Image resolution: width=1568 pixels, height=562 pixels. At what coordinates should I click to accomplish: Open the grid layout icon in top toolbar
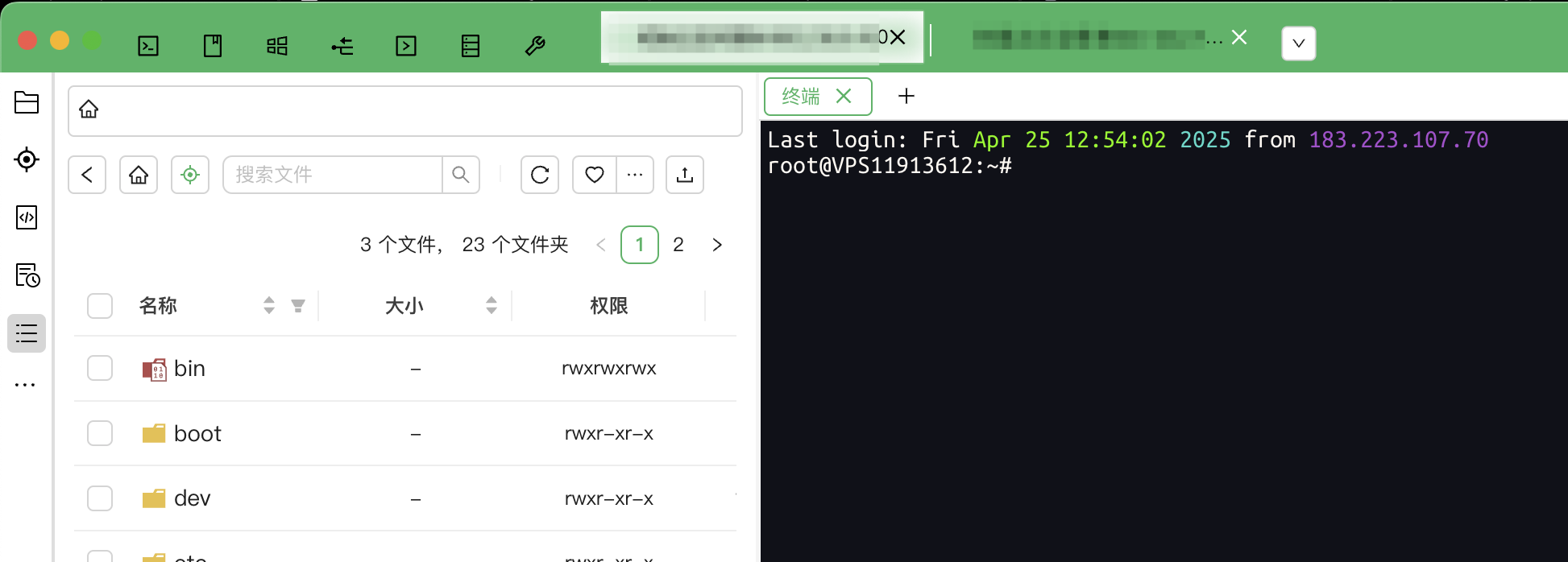click(277, 46)
